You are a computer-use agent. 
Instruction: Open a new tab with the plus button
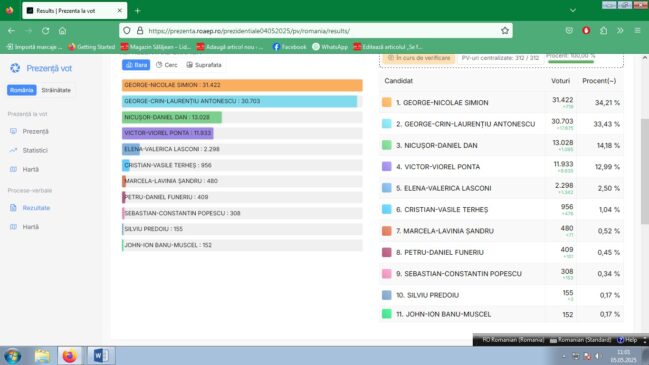pyautogui.click(x=137, y=11)
